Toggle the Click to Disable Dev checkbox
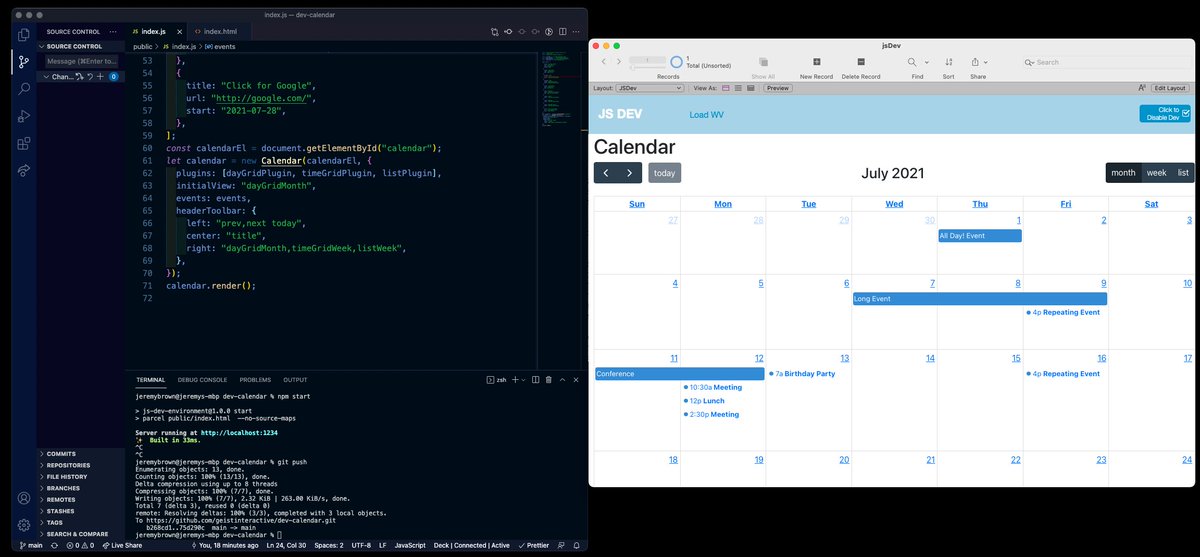 [1185, 114]
